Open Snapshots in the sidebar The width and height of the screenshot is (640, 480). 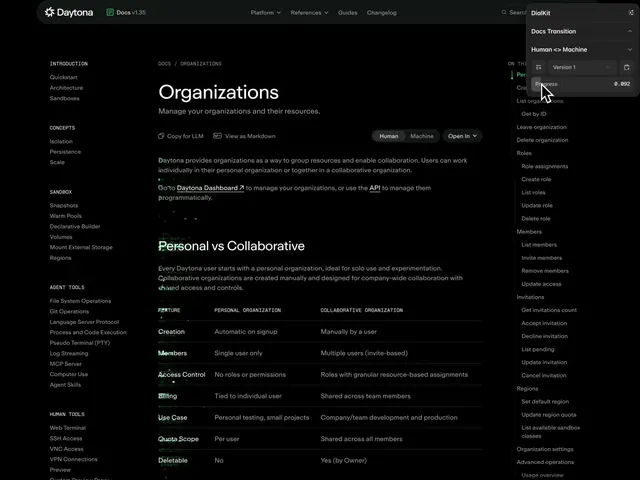coord(64,205)
